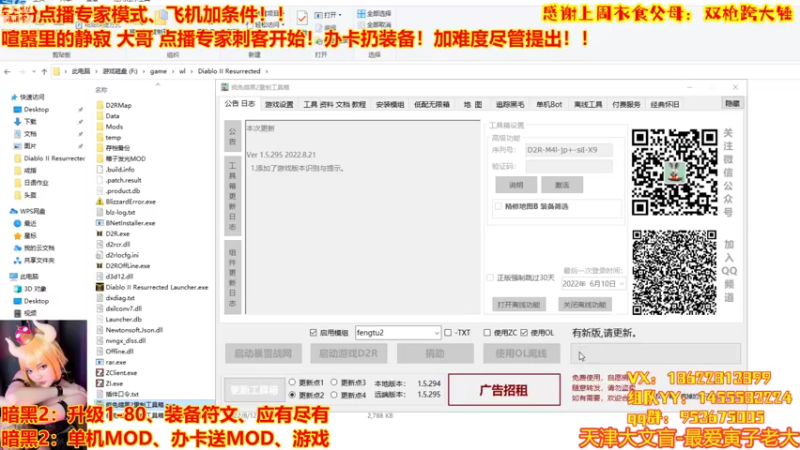Select the Mods folder icon
This screenshot has width=800, height=450.
pyautogui.click(x=99, y=127)
